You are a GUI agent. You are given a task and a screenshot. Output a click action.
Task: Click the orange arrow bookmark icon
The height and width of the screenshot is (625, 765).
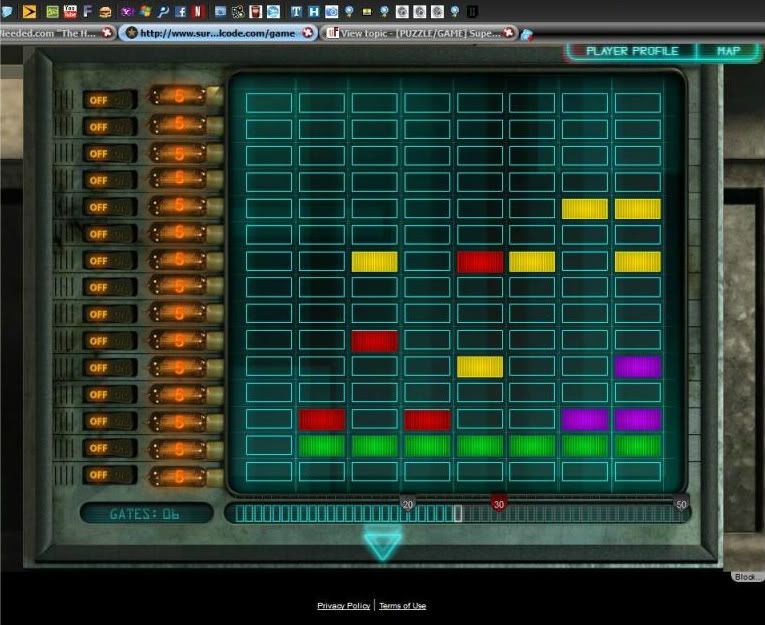tap(30, 12)
